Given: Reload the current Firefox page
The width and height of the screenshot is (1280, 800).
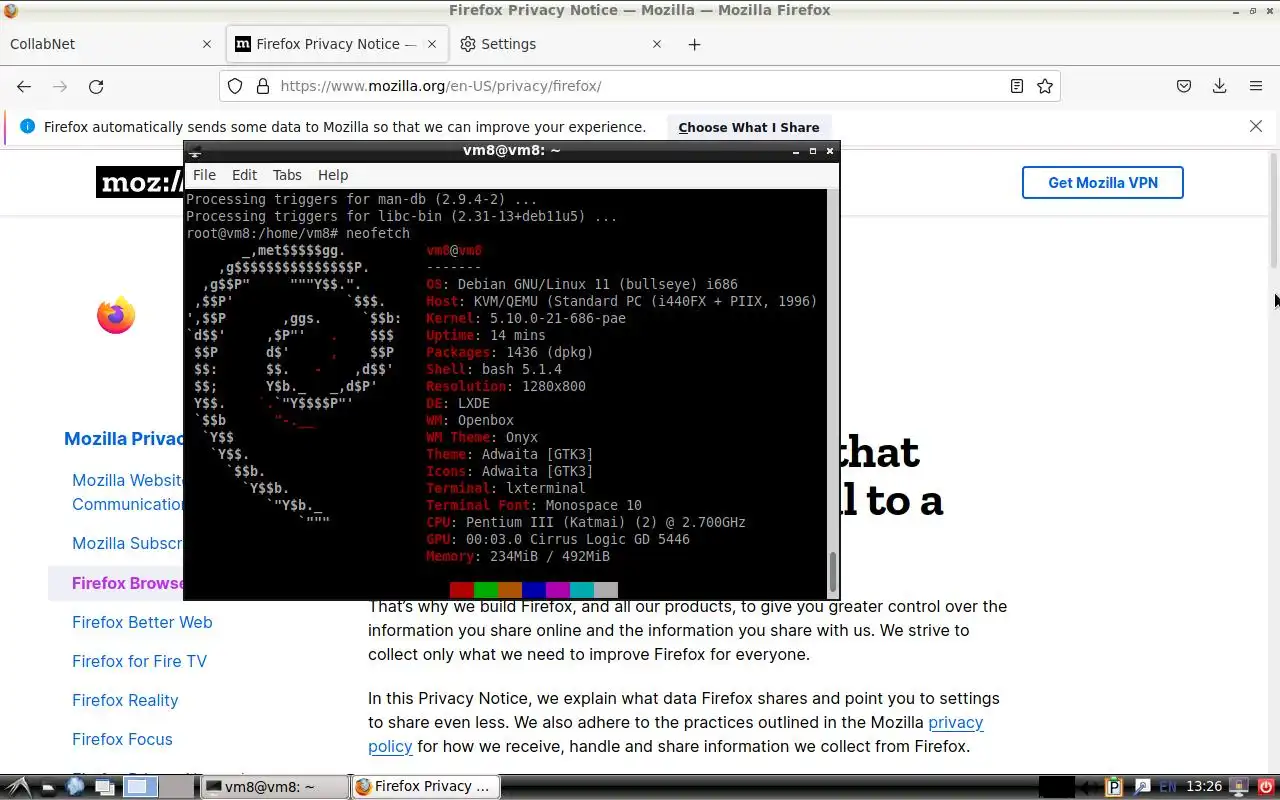Looking at the screenshot, I should (x=96, y=86).
